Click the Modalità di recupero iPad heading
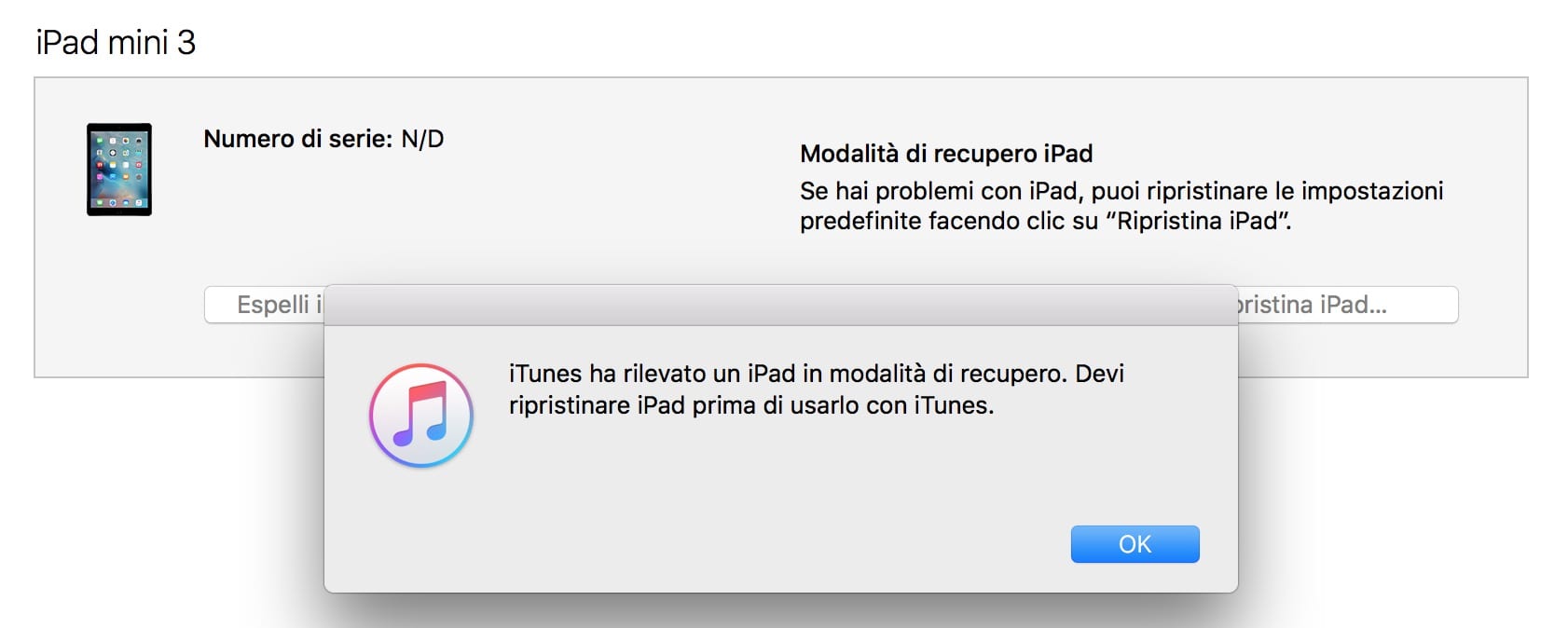Viewport: 1568px width, 628px height. (x=946, y=154)
